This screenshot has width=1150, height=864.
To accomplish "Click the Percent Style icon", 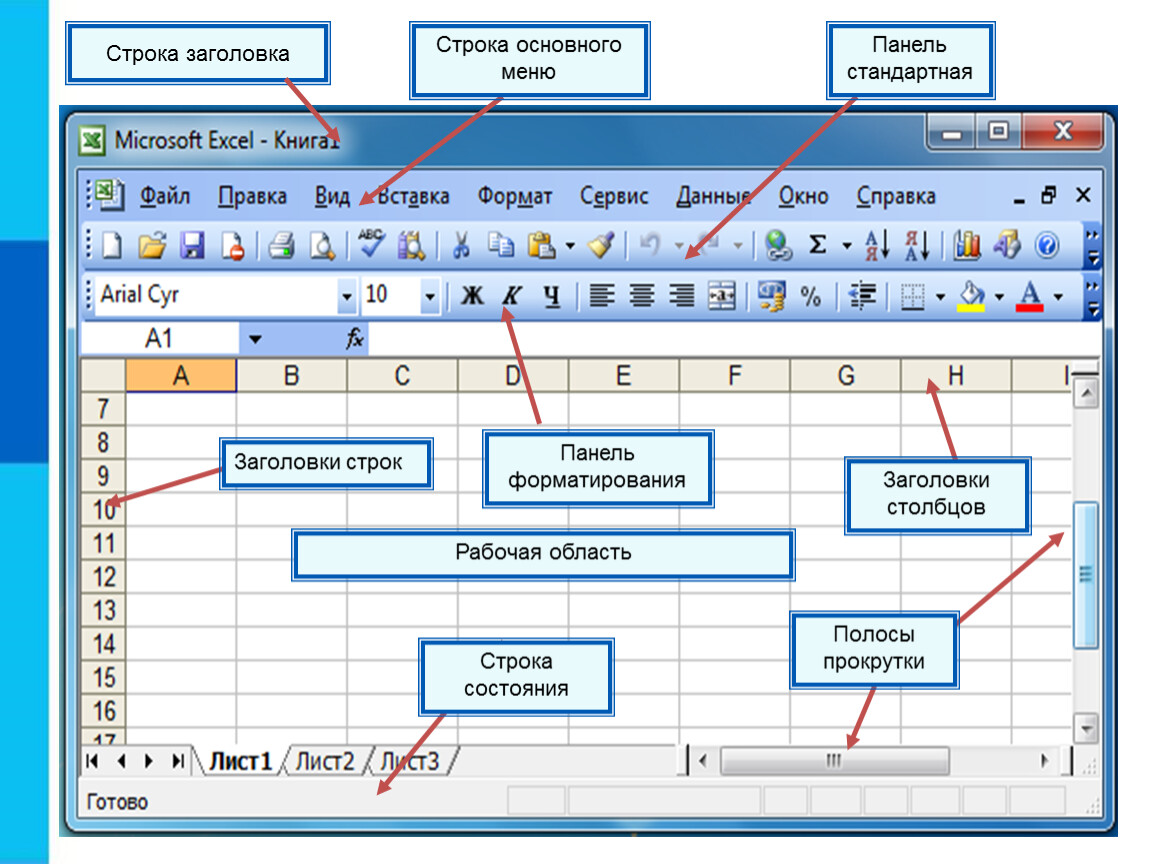I will (x=810, y=296).
